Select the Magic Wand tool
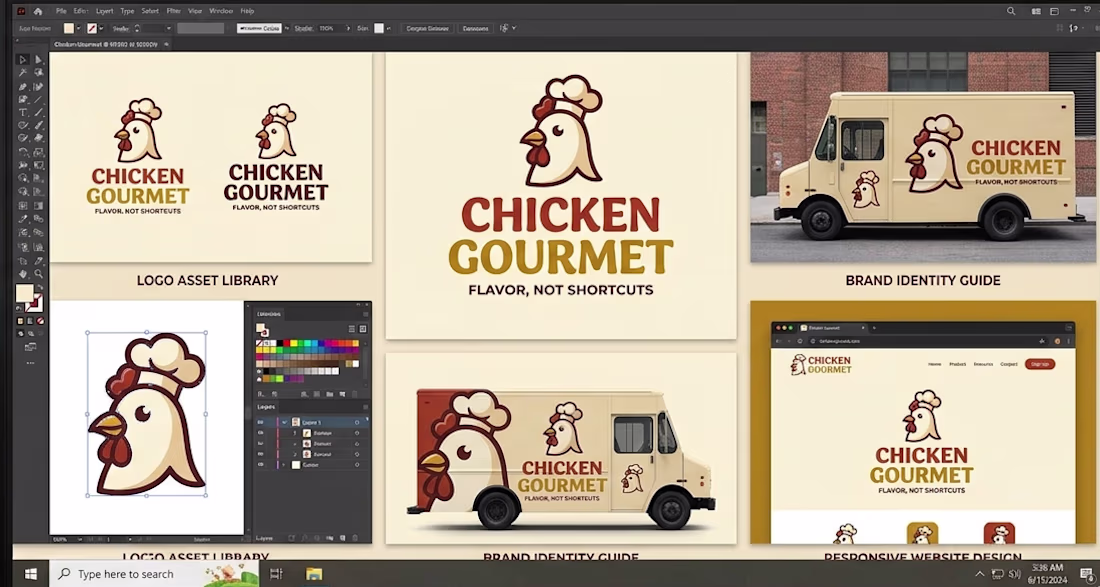 23,72
